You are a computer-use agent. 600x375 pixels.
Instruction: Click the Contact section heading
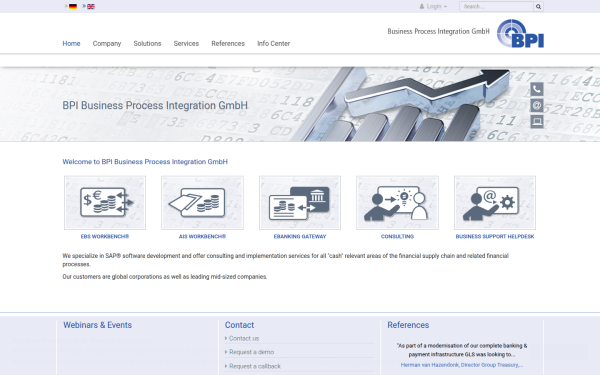pos(240,325)
